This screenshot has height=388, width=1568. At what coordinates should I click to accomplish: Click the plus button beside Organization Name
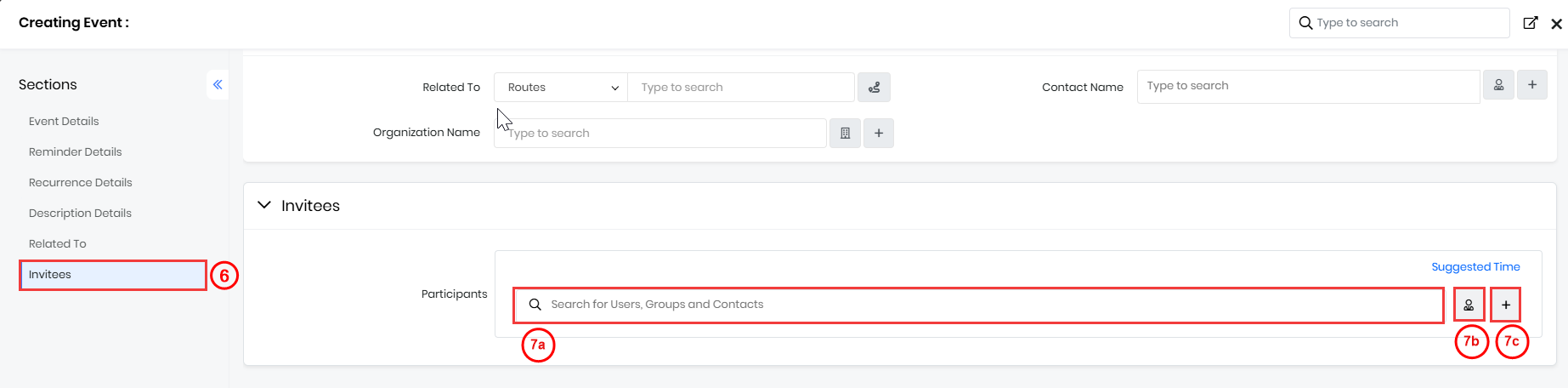pos(879,134)
